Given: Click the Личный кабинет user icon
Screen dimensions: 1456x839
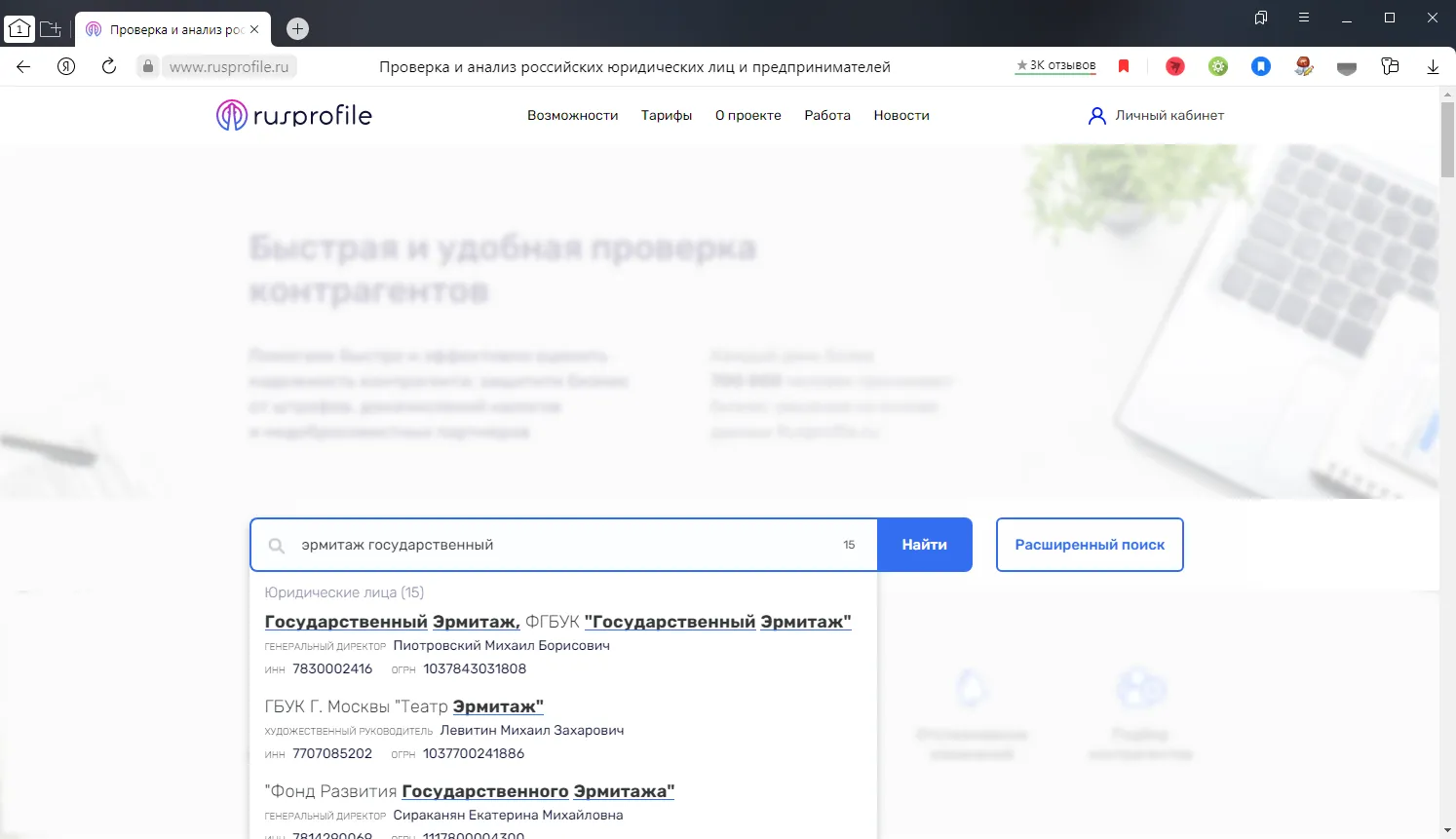Looking at the screenshot, I should point(1096,115).
